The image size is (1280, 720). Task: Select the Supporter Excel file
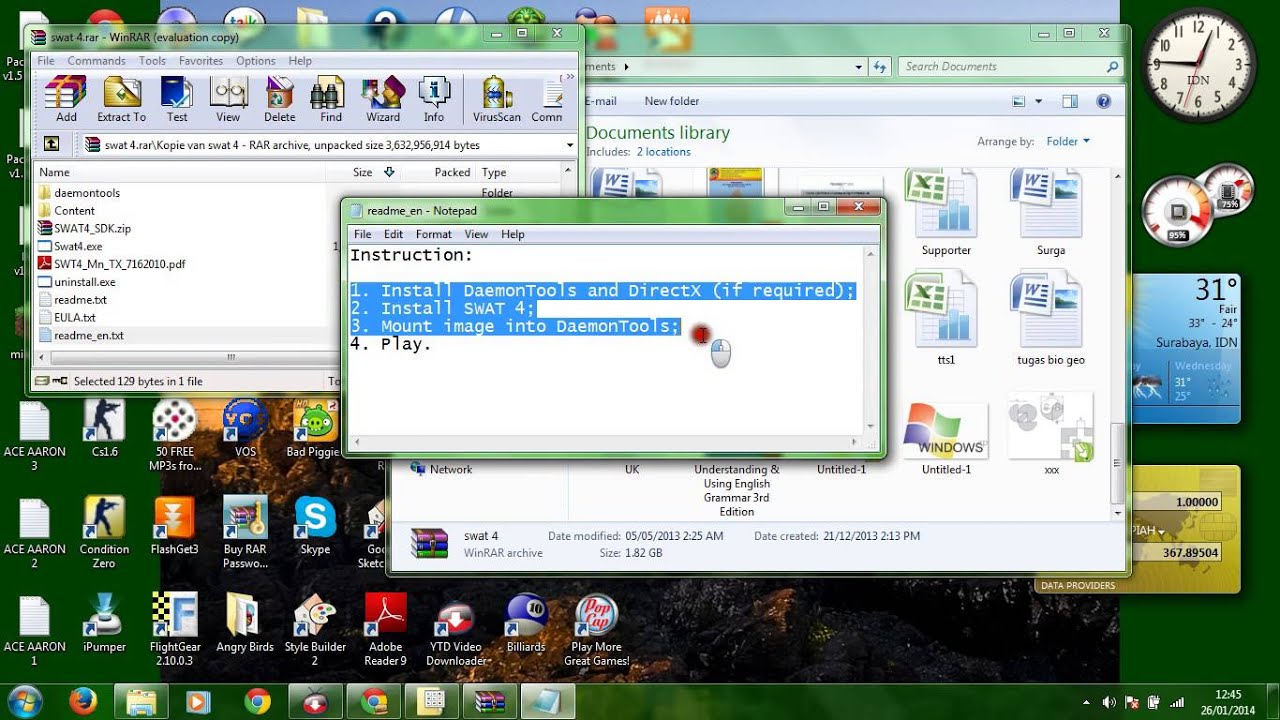(x=946, y=213)
